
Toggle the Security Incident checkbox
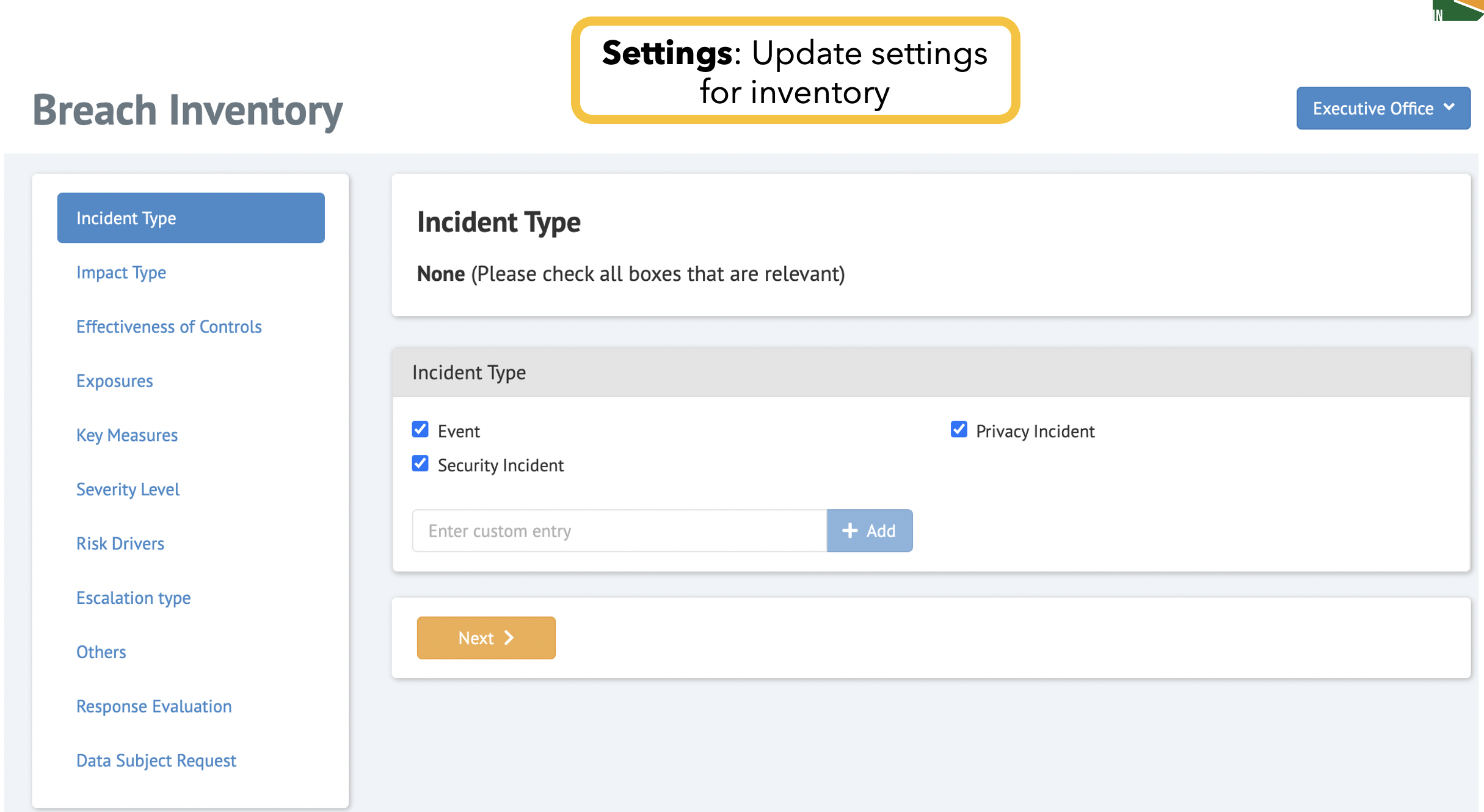coord(420,463)
